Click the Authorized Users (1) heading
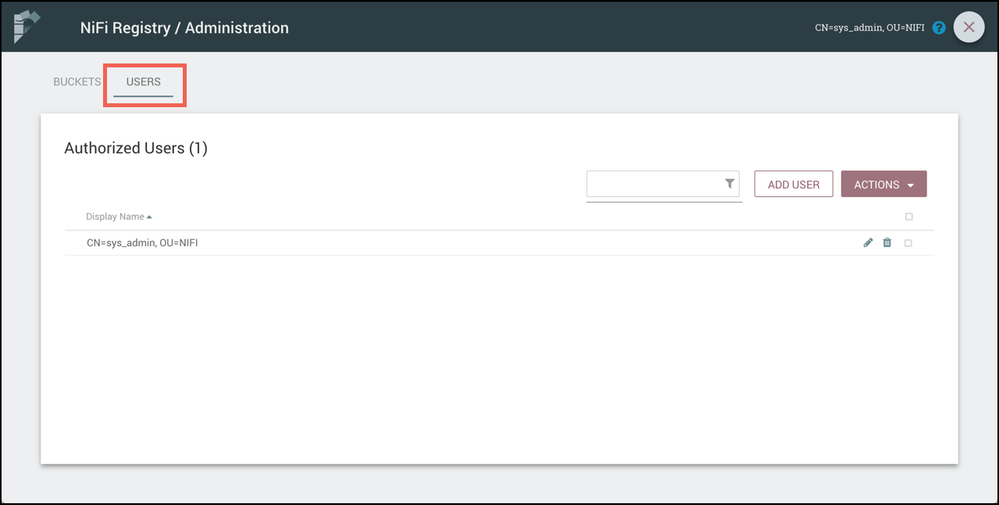 click(x=135, y=148)
